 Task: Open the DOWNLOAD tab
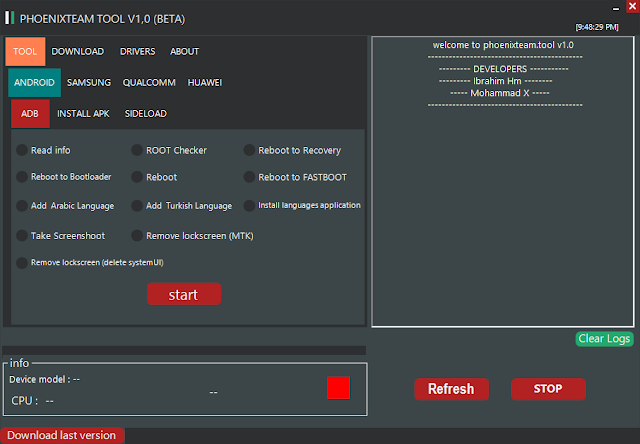pyautogui.click(x=78, y=51)
